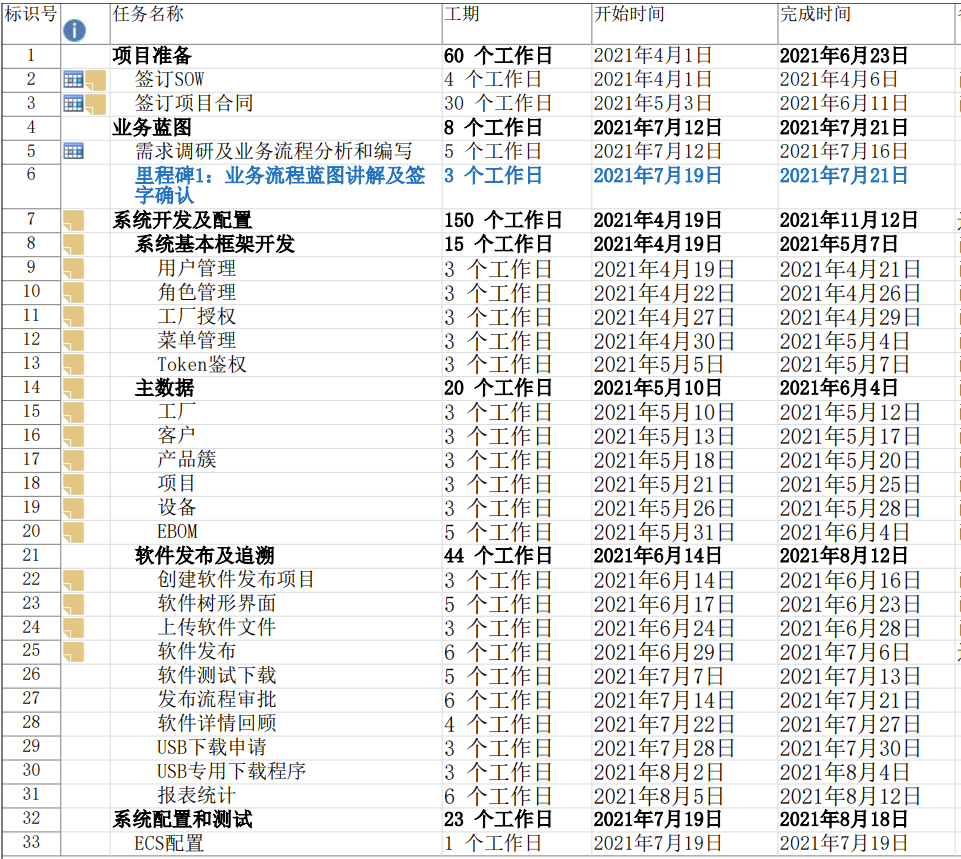Click the duration cell 150 个工作日
Image resolution: width=961 pixels, height=859 pixels.
[503, 221]
